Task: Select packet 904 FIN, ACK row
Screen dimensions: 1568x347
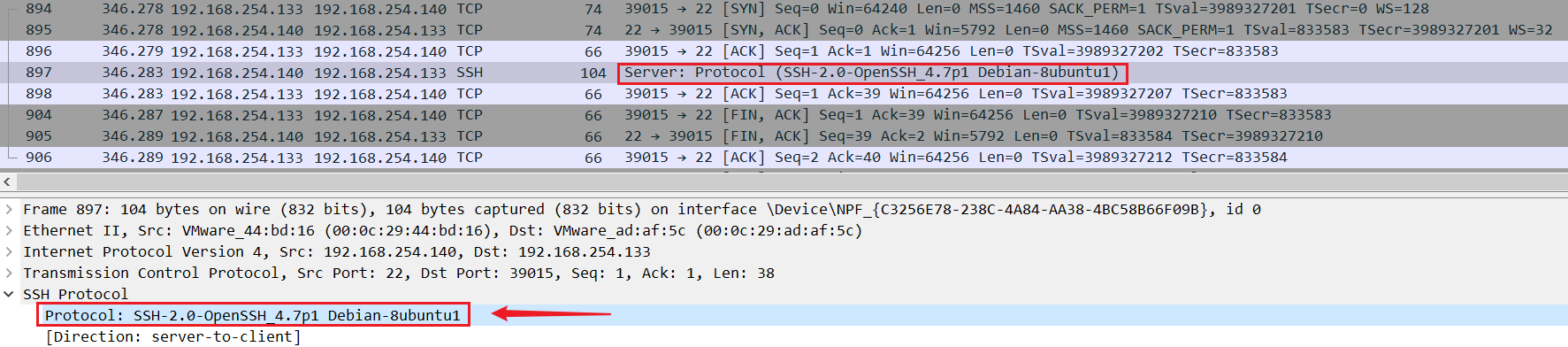Action: click(784, 115)
